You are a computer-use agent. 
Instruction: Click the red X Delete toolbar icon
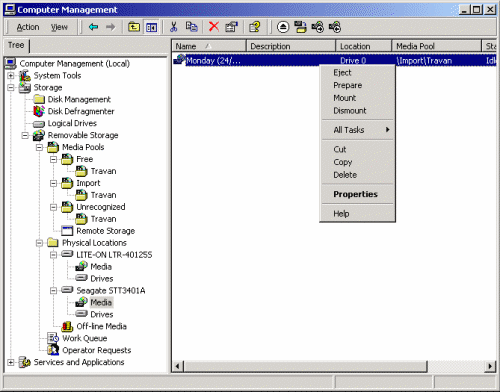coord(214,27)
